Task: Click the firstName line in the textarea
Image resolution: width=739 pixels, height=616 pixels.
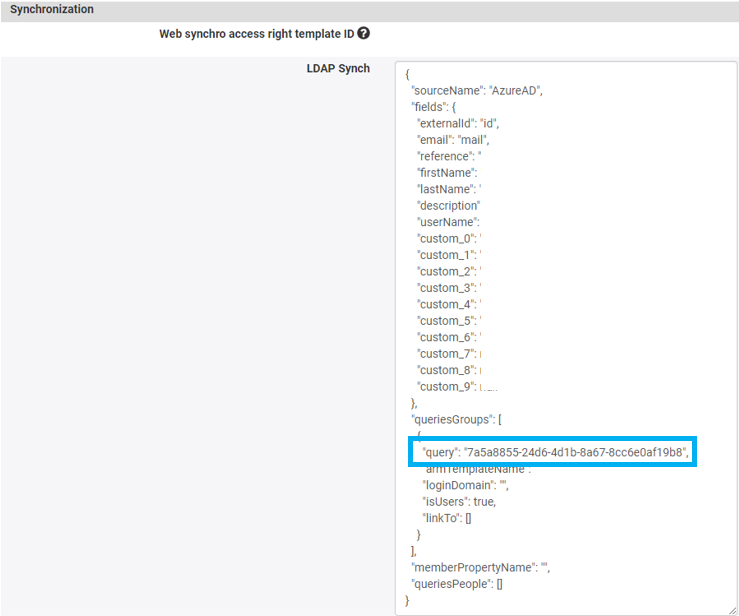Action: click(x=447, y=173)
